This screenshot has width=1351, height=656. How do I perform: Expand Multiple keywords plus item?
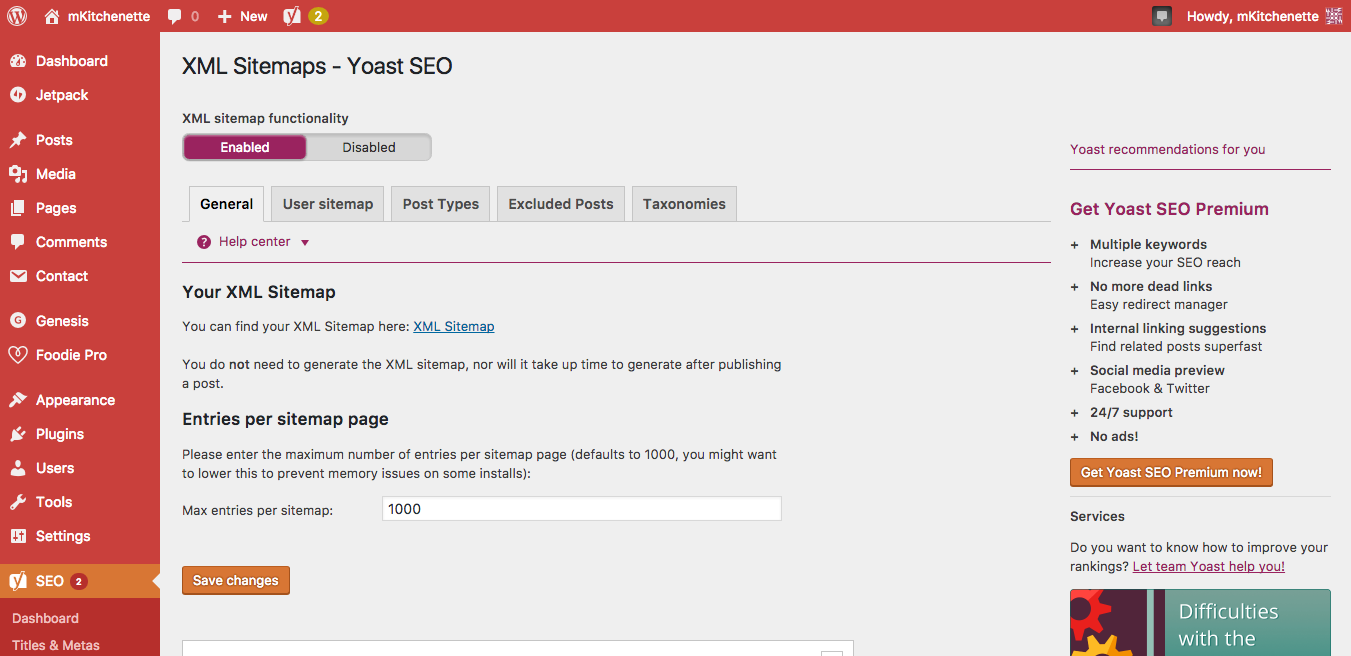click(1075, 245)
